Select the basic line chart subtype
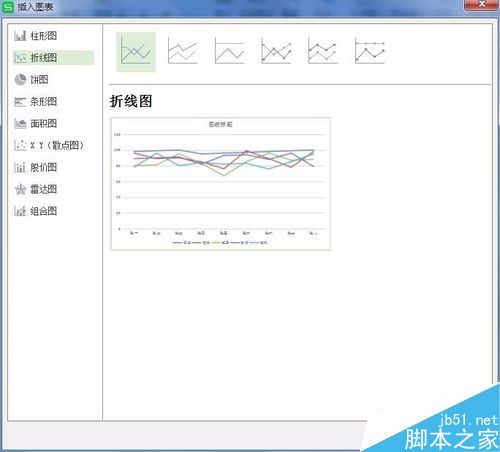Screen dimensions: 500x452 coord(136,52)
